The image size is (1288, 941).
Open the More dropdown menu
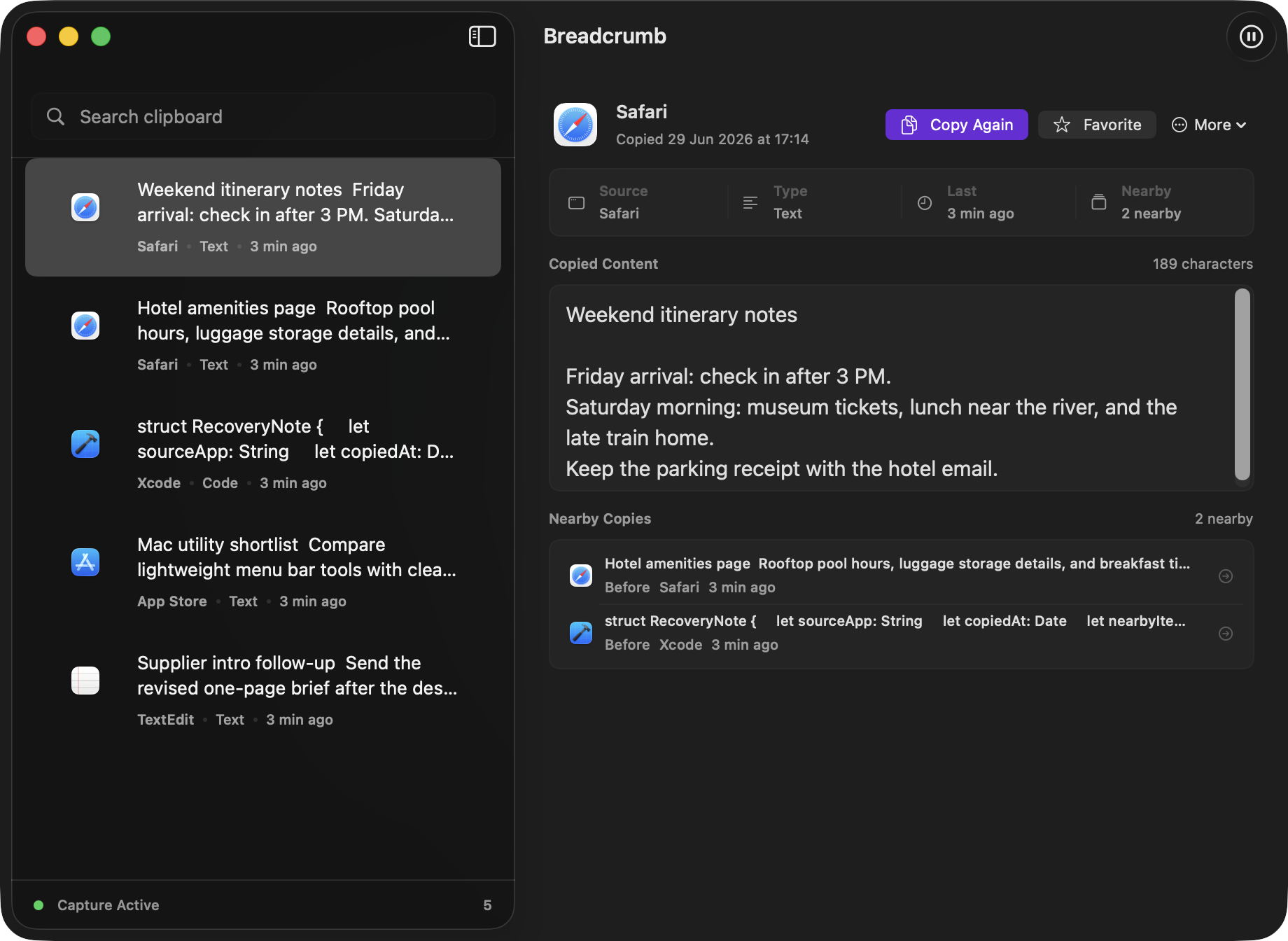[x=1209, y=125]
